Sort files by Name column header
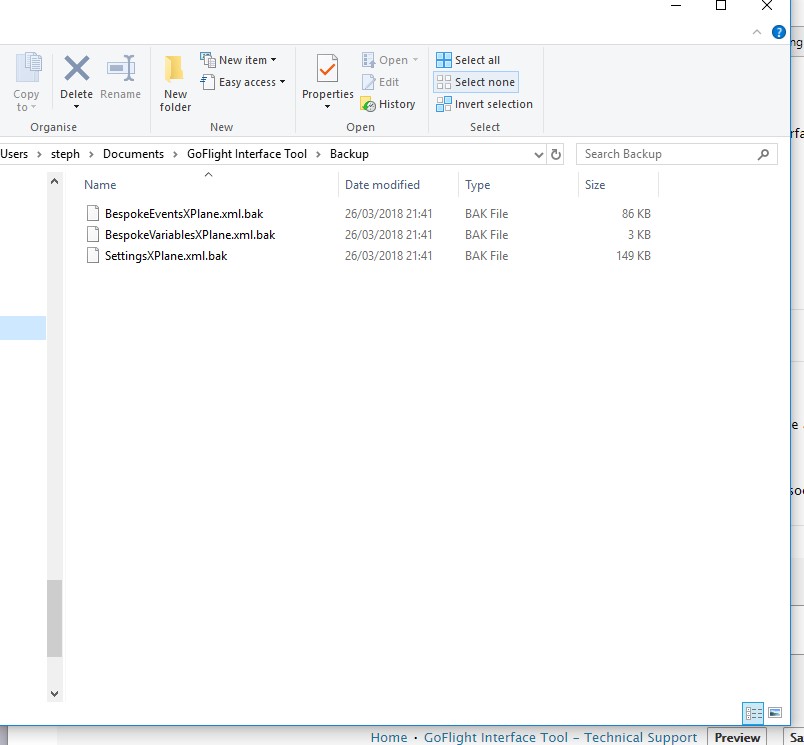This screenshot has height=745, width=804. point(100,185)
